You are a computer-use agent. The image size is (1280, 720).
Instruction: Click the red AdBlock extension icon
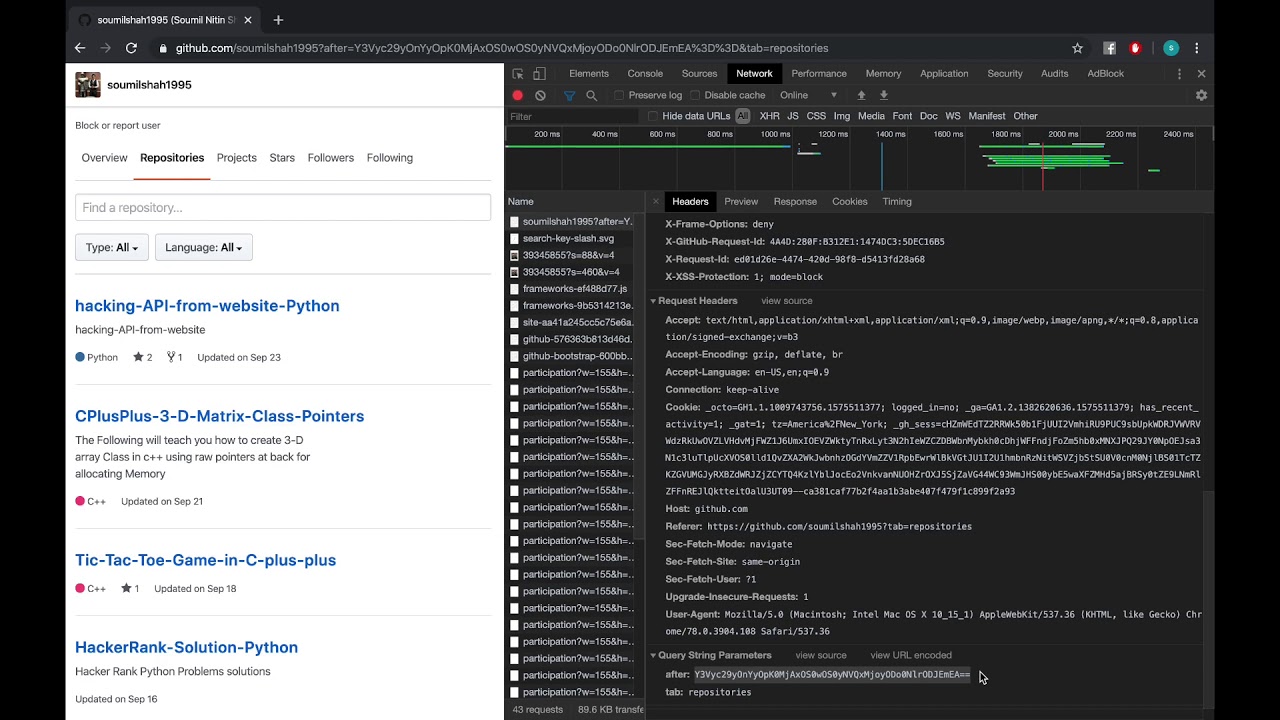tap(1135, 48)
